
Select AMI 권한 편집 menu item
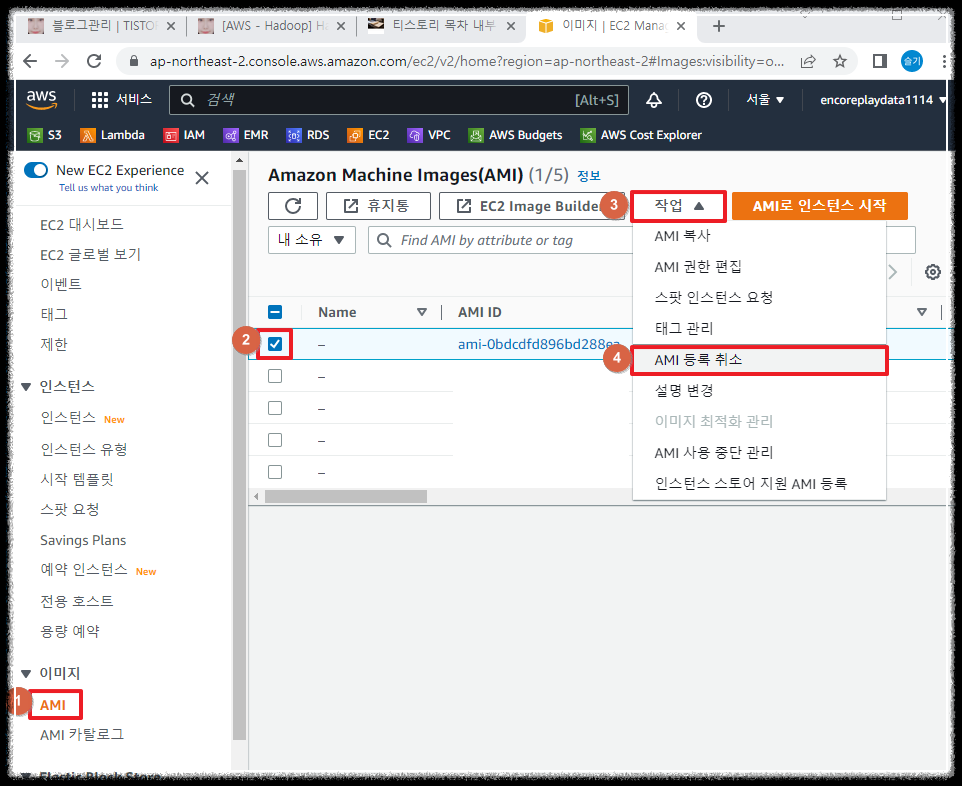click(759, 267)
